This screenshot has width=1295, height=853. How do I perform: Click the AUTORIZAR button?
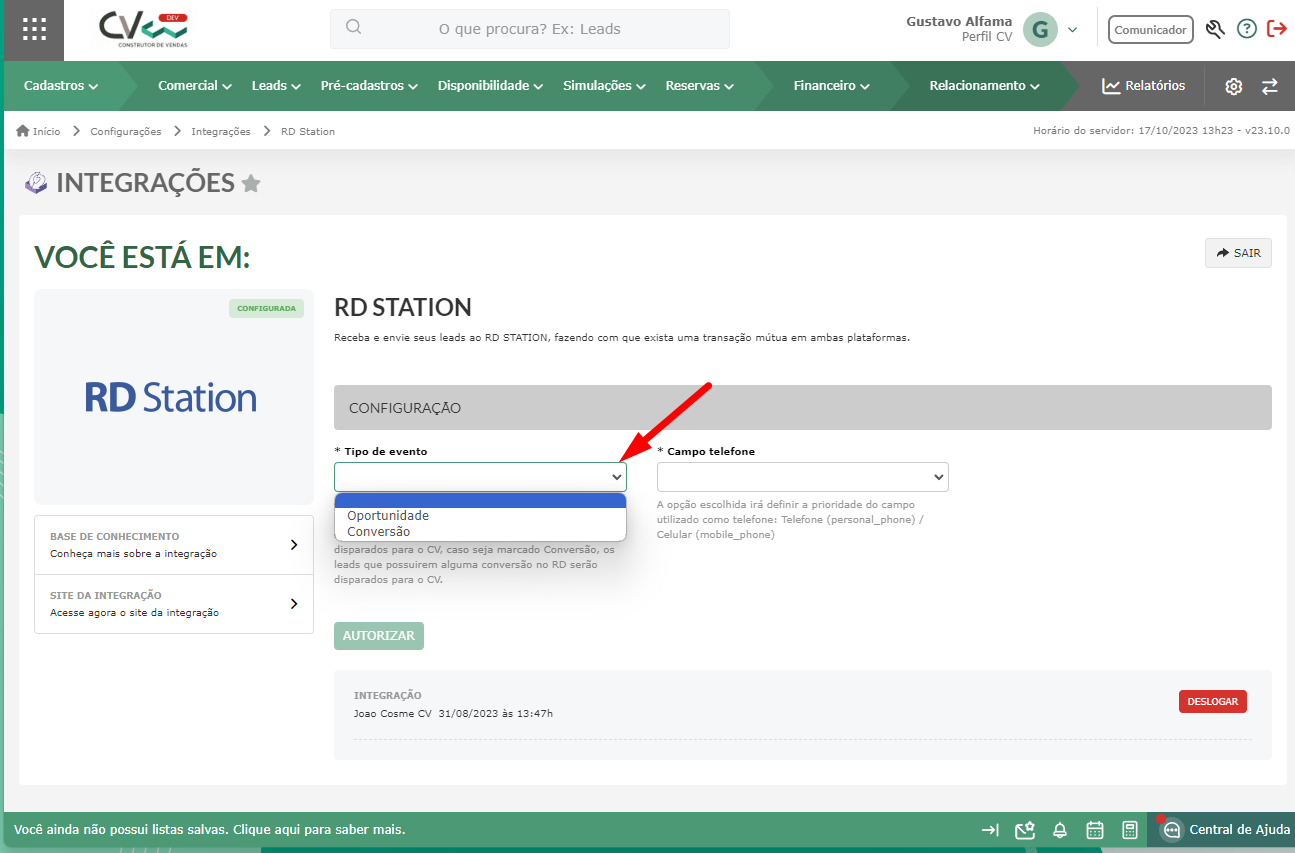[x=379, y=636]
